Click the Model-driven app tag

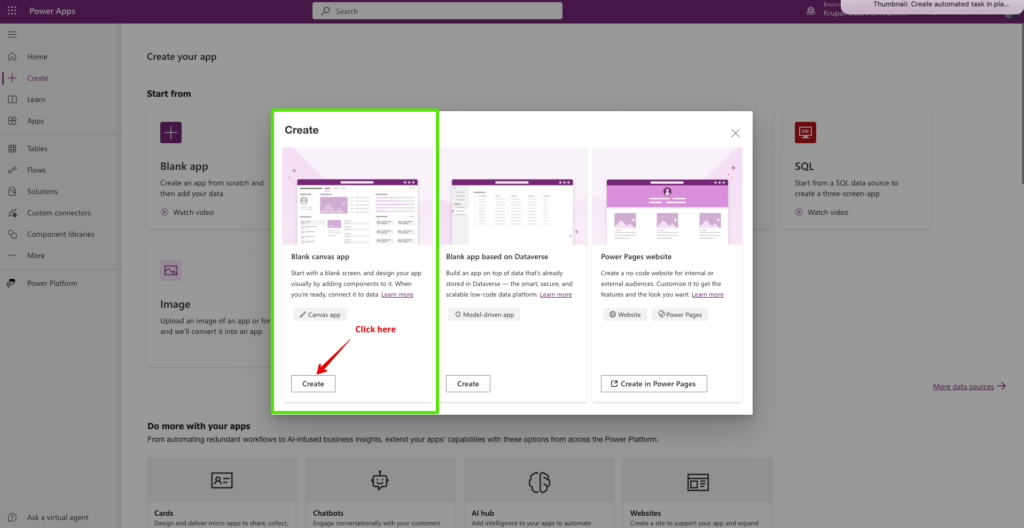[x=484, y=314]
